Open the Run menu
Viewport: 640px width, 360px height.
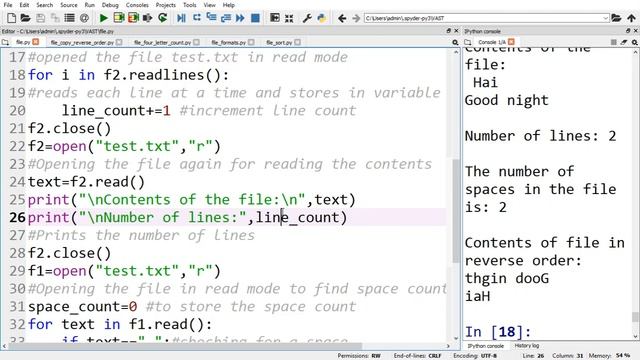pos(89,5)
